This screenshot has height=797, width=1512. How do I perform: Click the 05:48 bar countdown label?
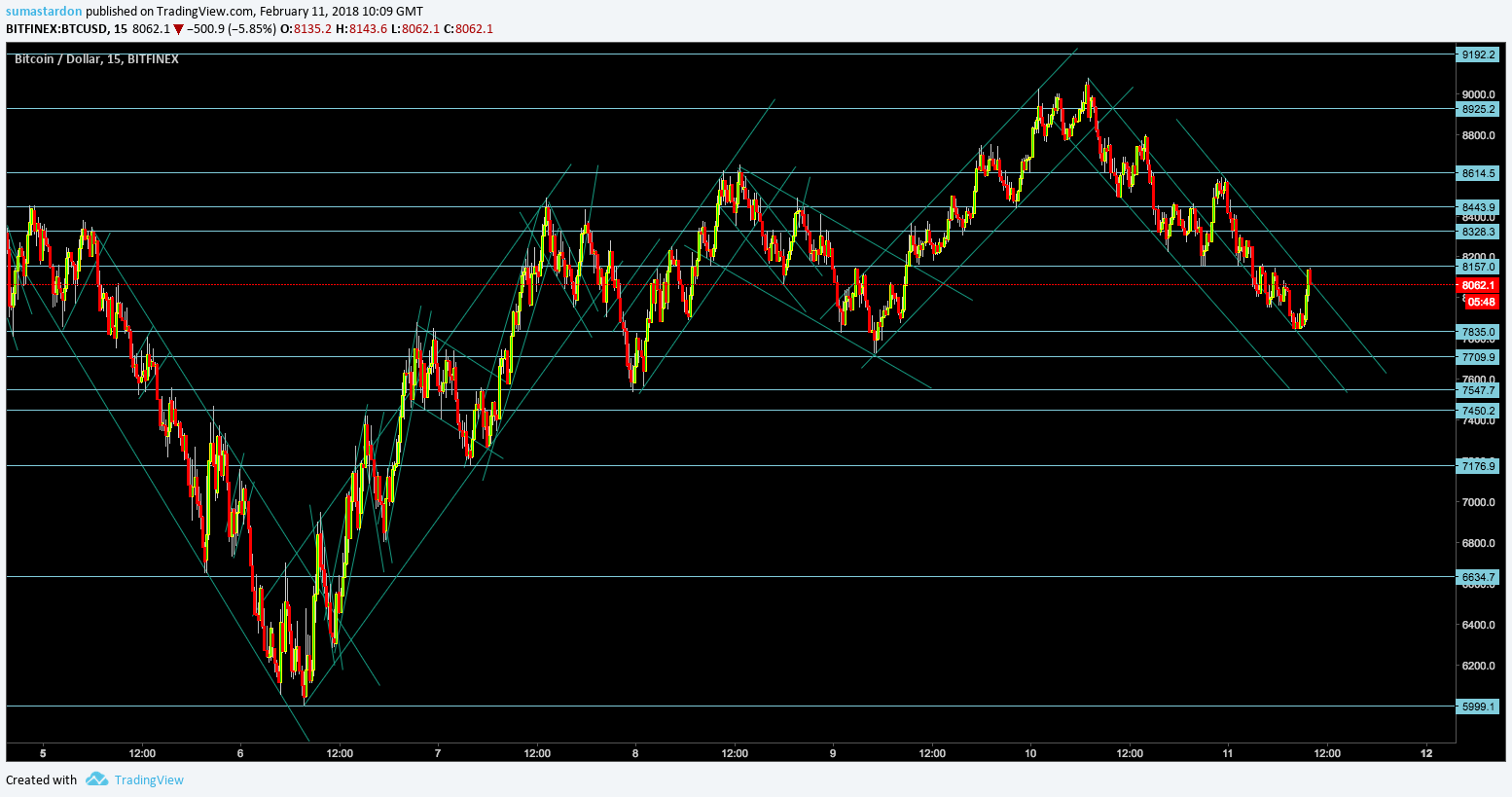click(1480, 302)
